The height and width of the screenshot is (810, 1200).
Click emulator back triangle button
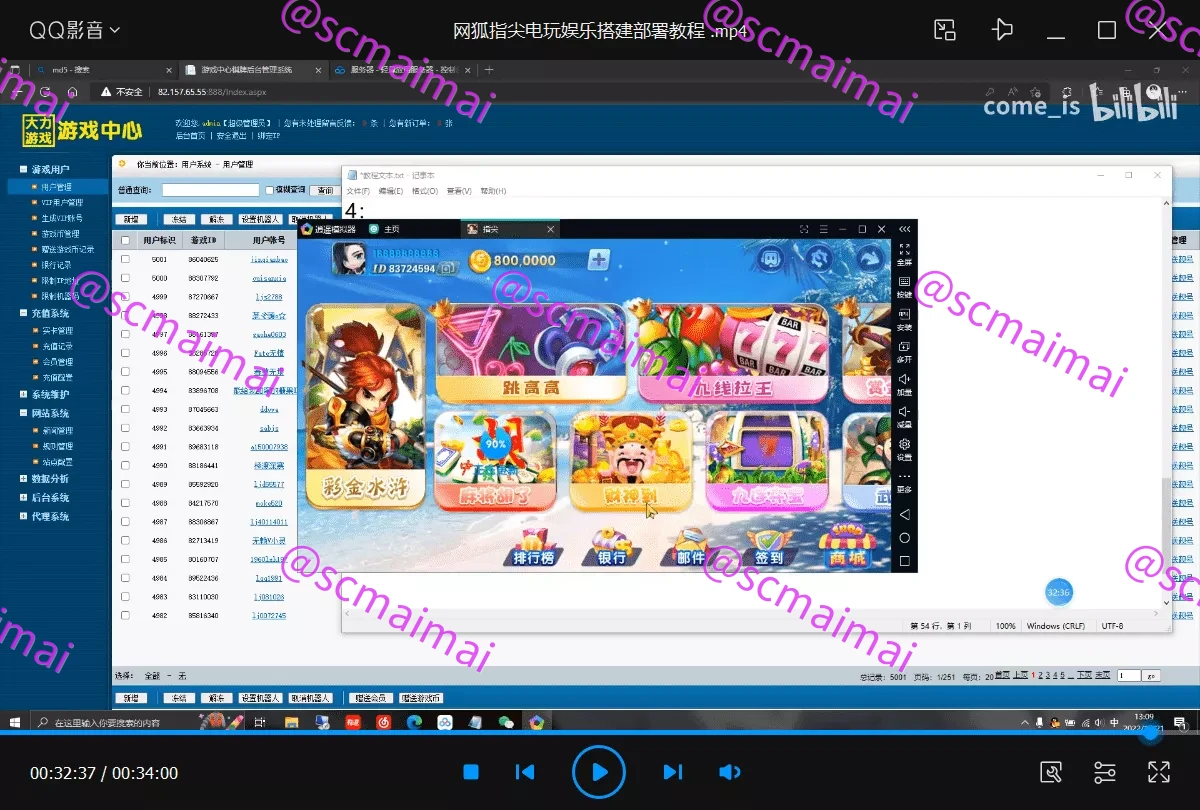click(x=904, y=514)
